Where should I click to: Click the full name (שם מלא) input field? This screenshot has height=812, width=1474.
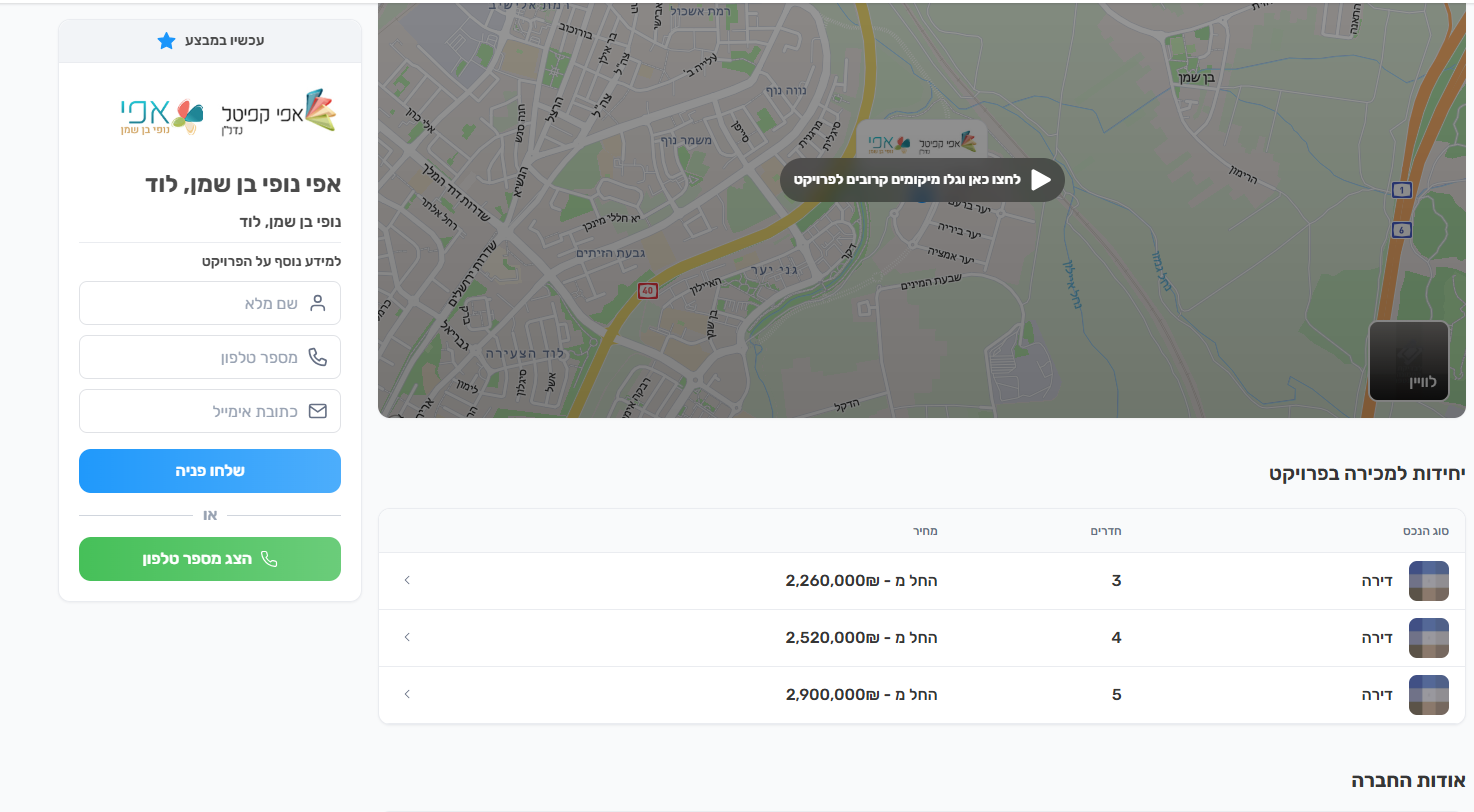[x=210, y=303]
